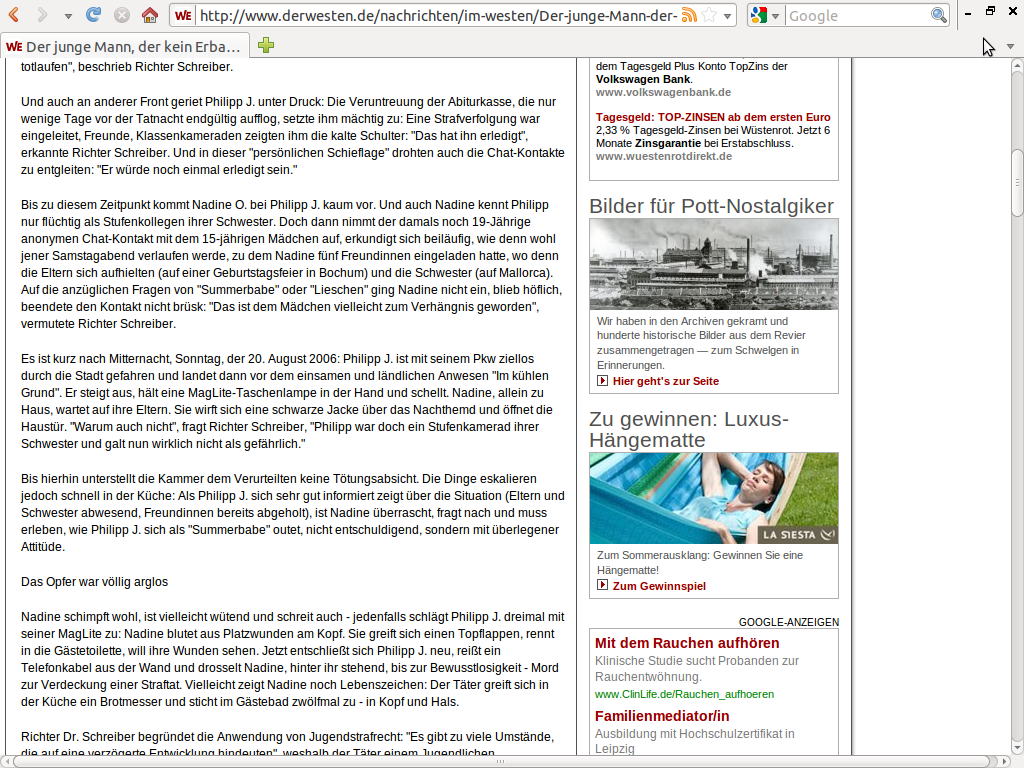1024x768 pixels.
Task: Go back with the browser back arrow
Action: click(x=14, y=14)
